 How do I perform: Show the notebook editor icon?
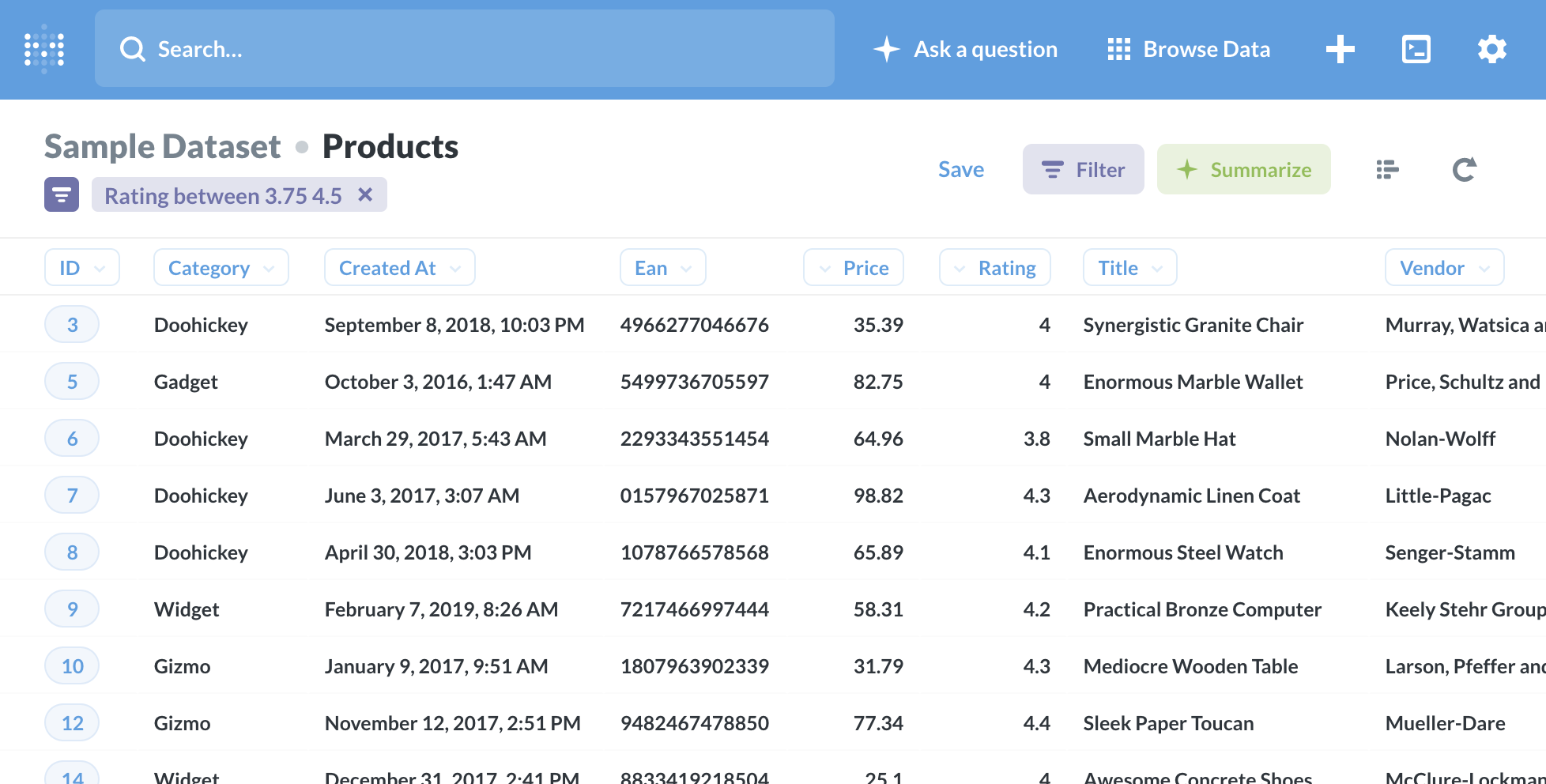click(x=1388, y=169)
